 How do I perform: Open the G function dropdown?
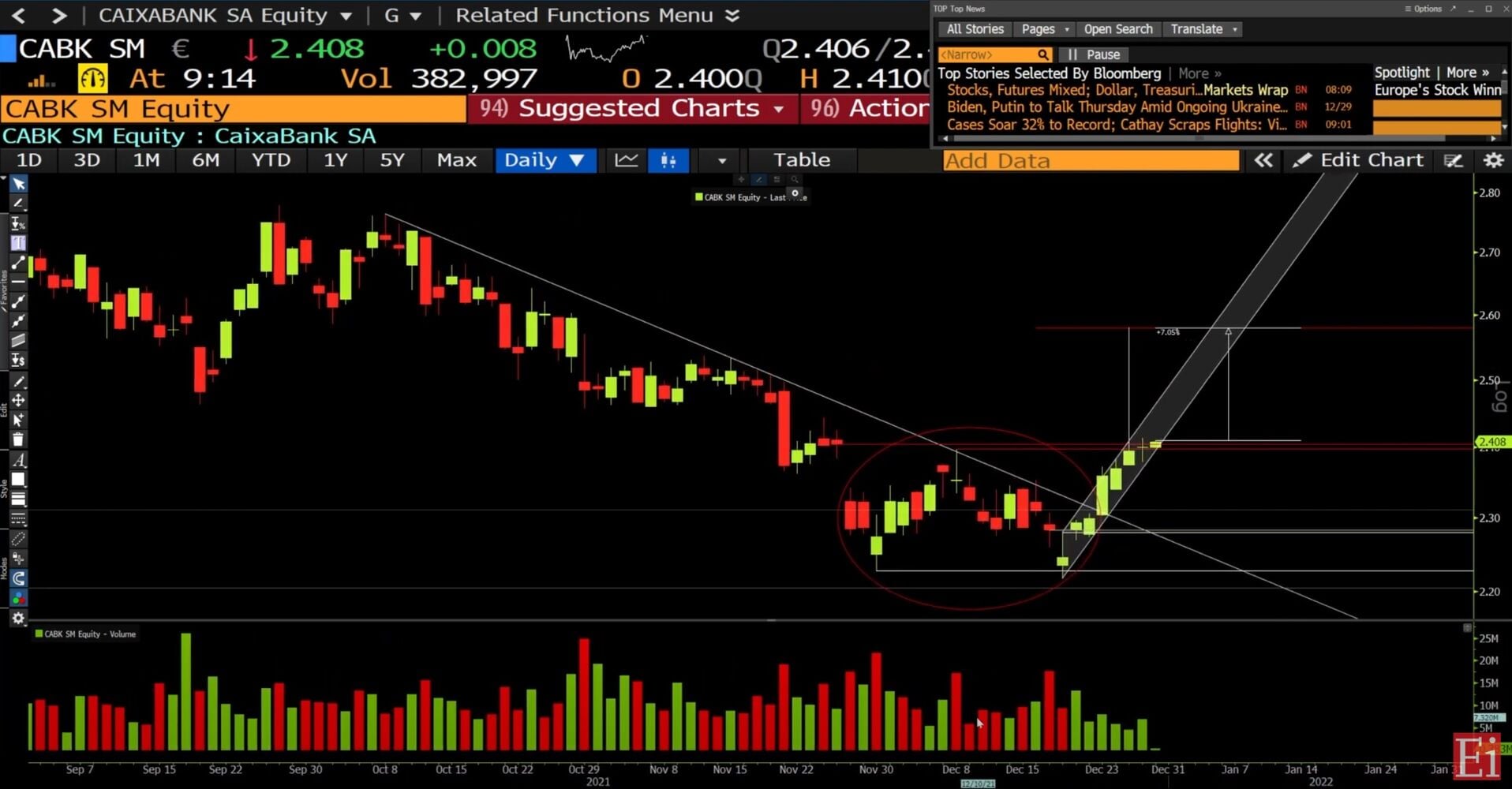[402, 15]
